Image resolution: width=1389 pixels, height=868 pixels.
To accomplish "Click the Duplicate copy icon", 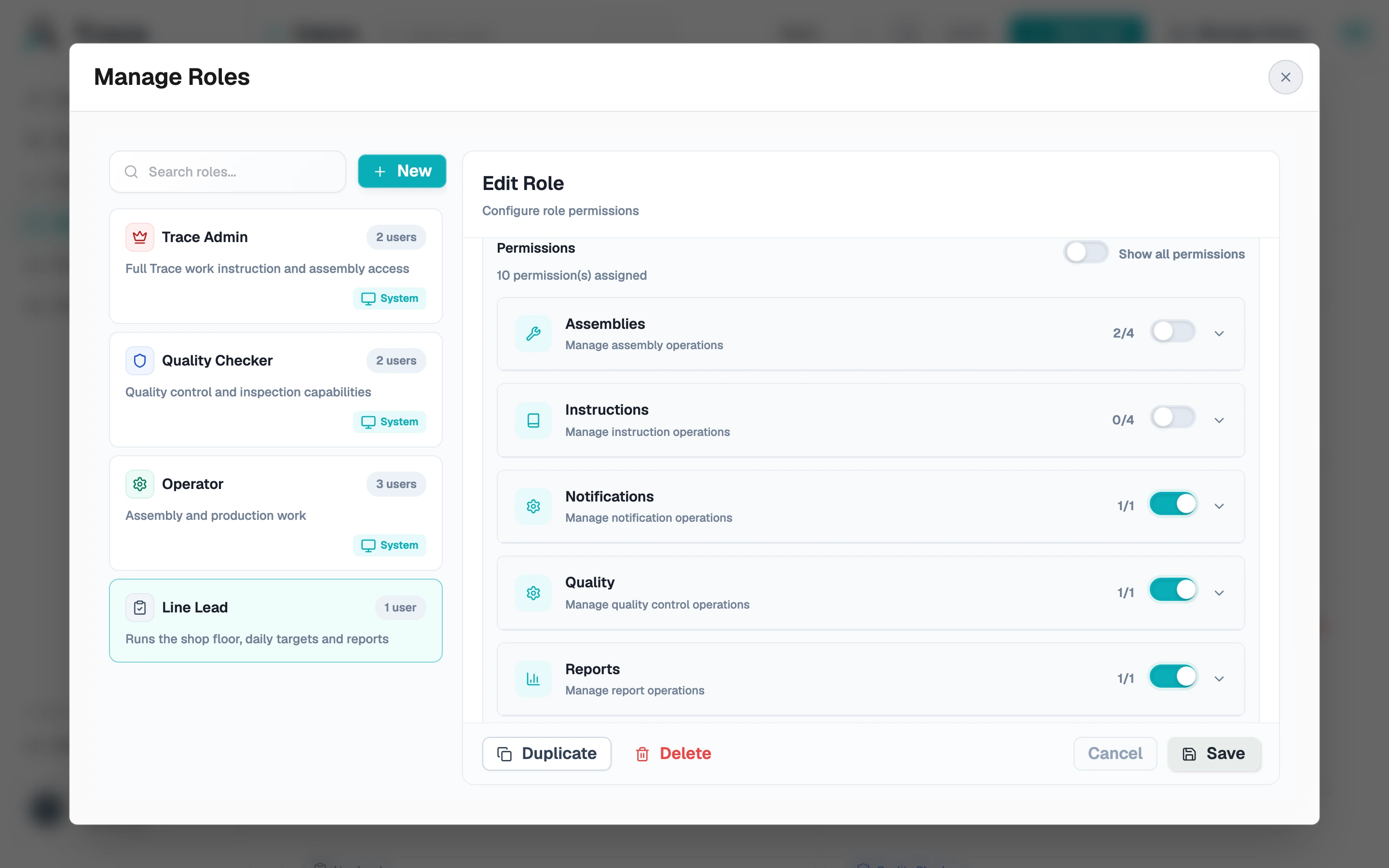I will coord(504,754).
